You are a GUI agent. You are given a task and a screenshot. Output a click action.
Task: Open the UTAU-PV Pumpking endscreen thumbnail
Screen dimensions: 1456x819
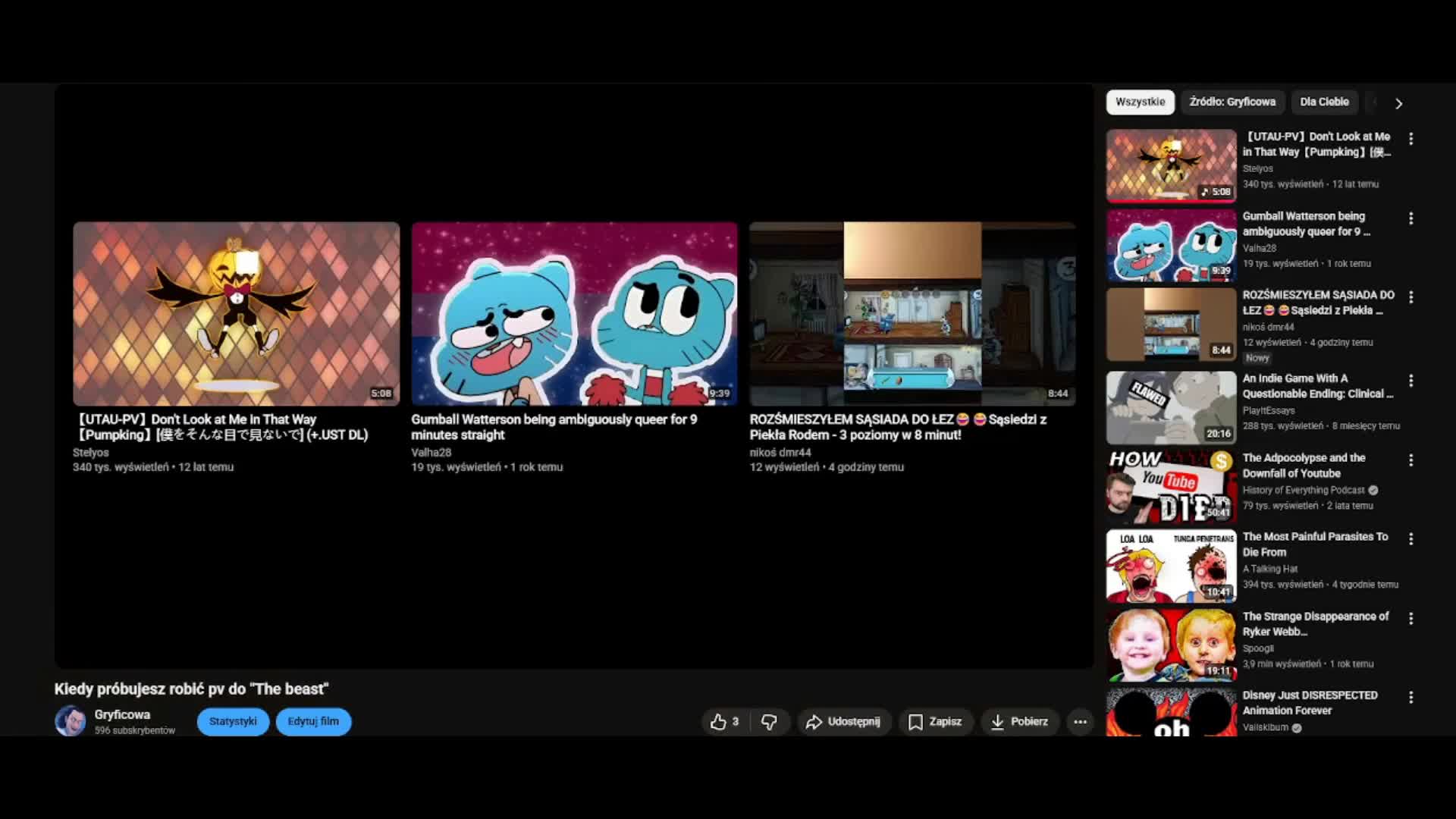coord(236,313)
